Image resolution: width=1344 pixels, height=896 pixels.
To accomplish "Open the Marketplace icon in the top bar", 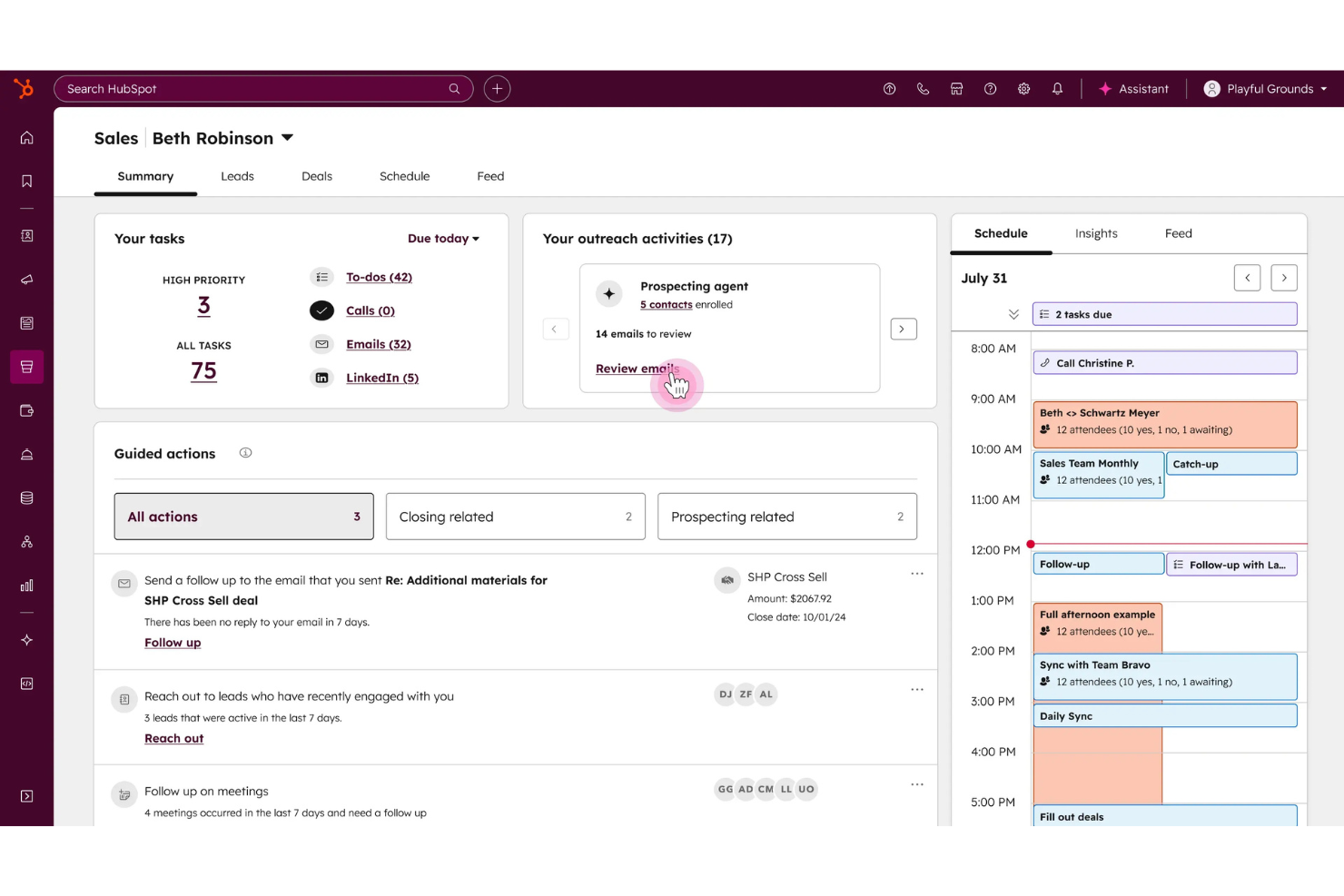I will click(956, 88).
